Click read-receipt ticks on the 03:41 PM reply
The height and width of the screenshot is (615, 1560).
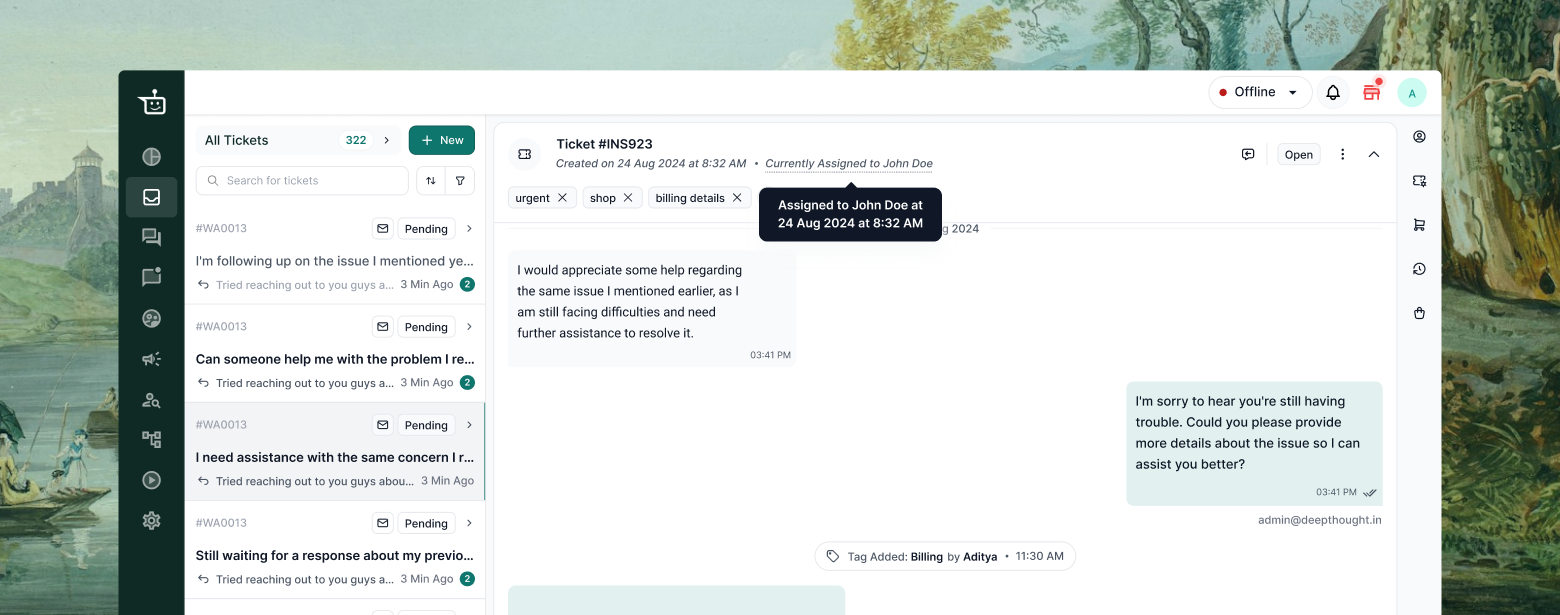click(1370, 492)
